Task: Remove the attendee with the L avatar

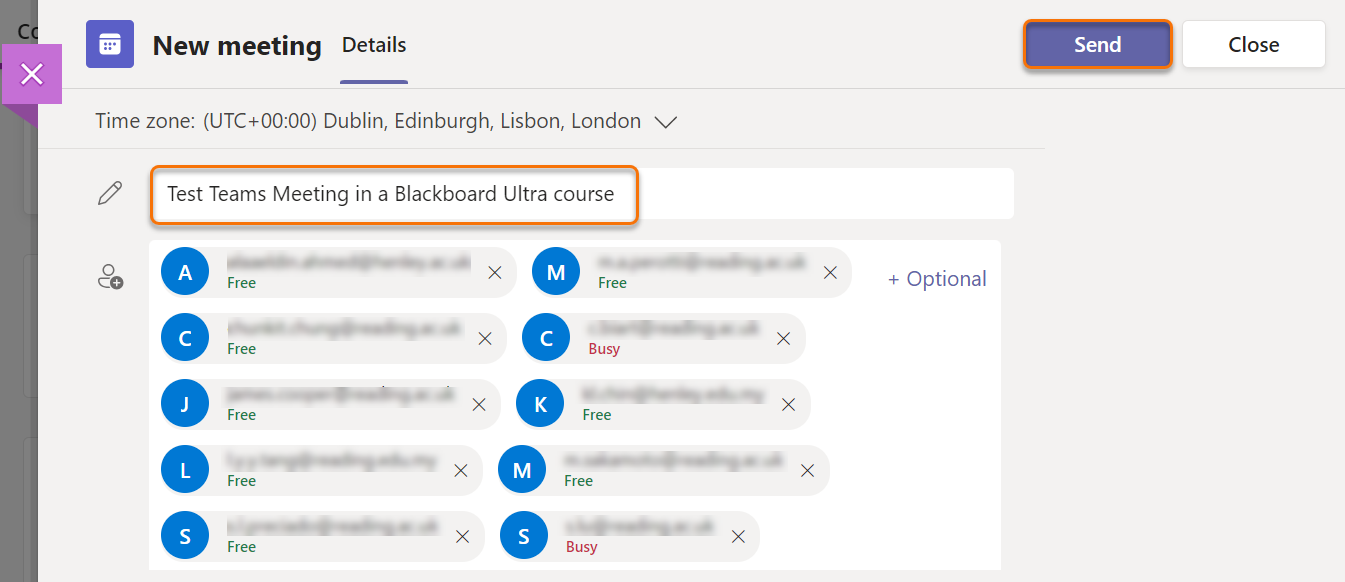Action: pos(461,470)
